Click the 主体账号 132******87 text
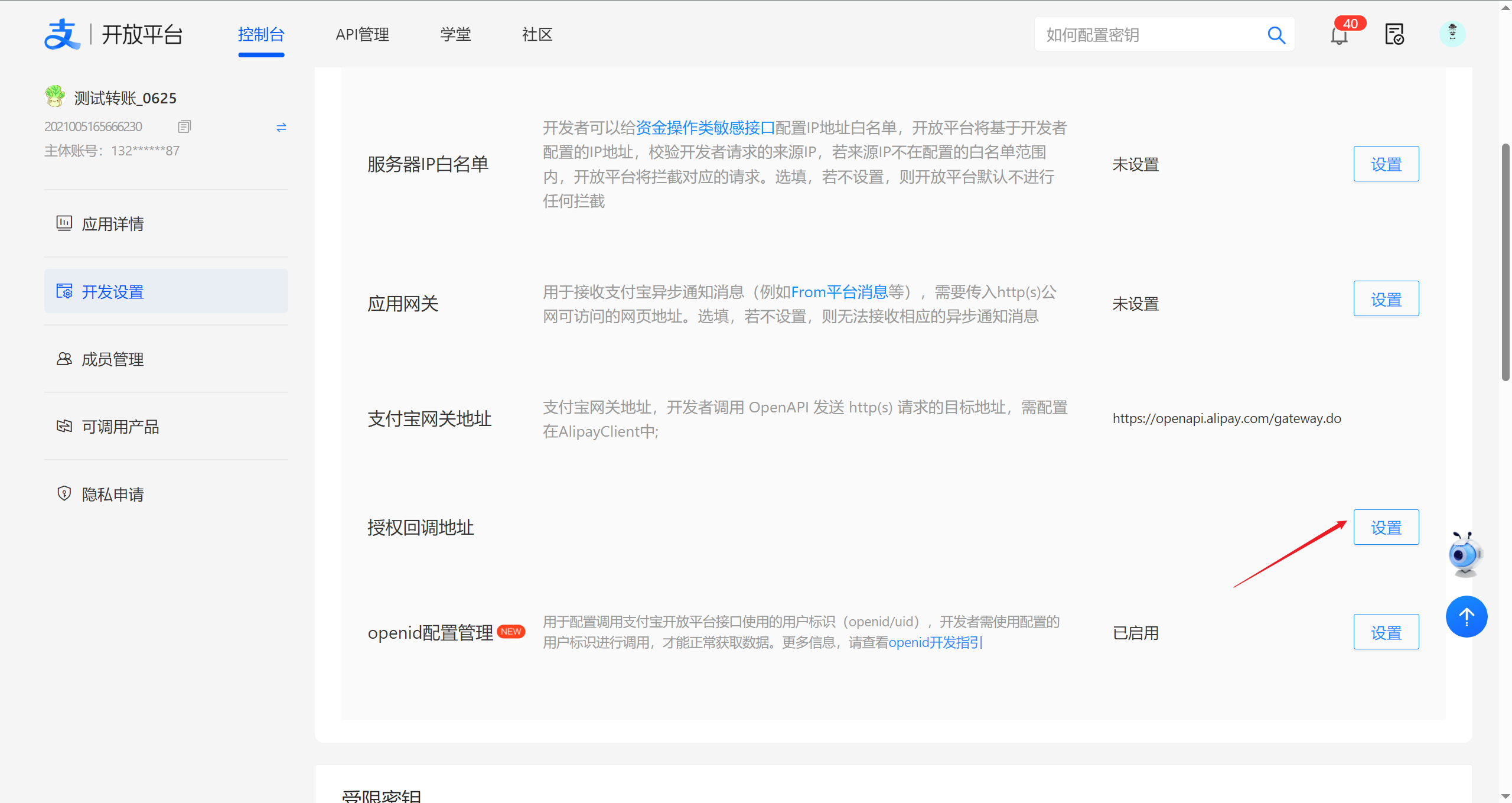Image resolution: width=1512 pixels, height=803 pixels. tap(112, 151)
